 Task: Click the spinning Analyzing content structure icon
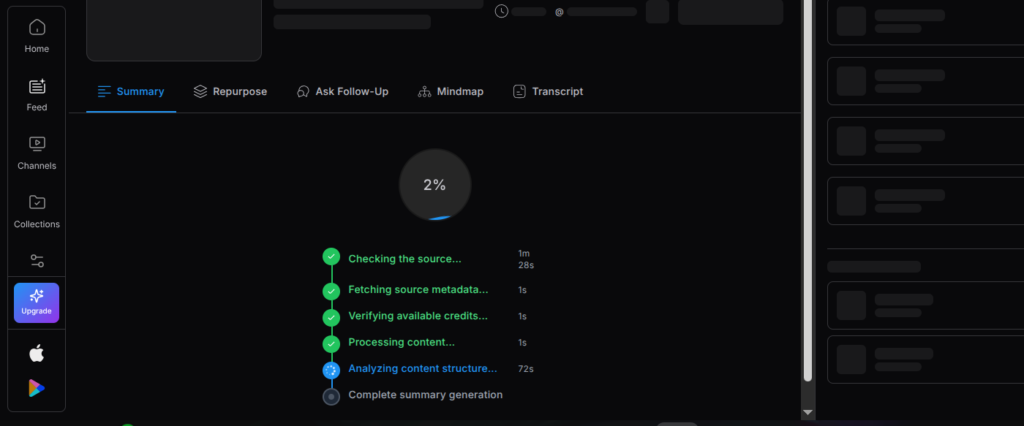click(331, 370)
